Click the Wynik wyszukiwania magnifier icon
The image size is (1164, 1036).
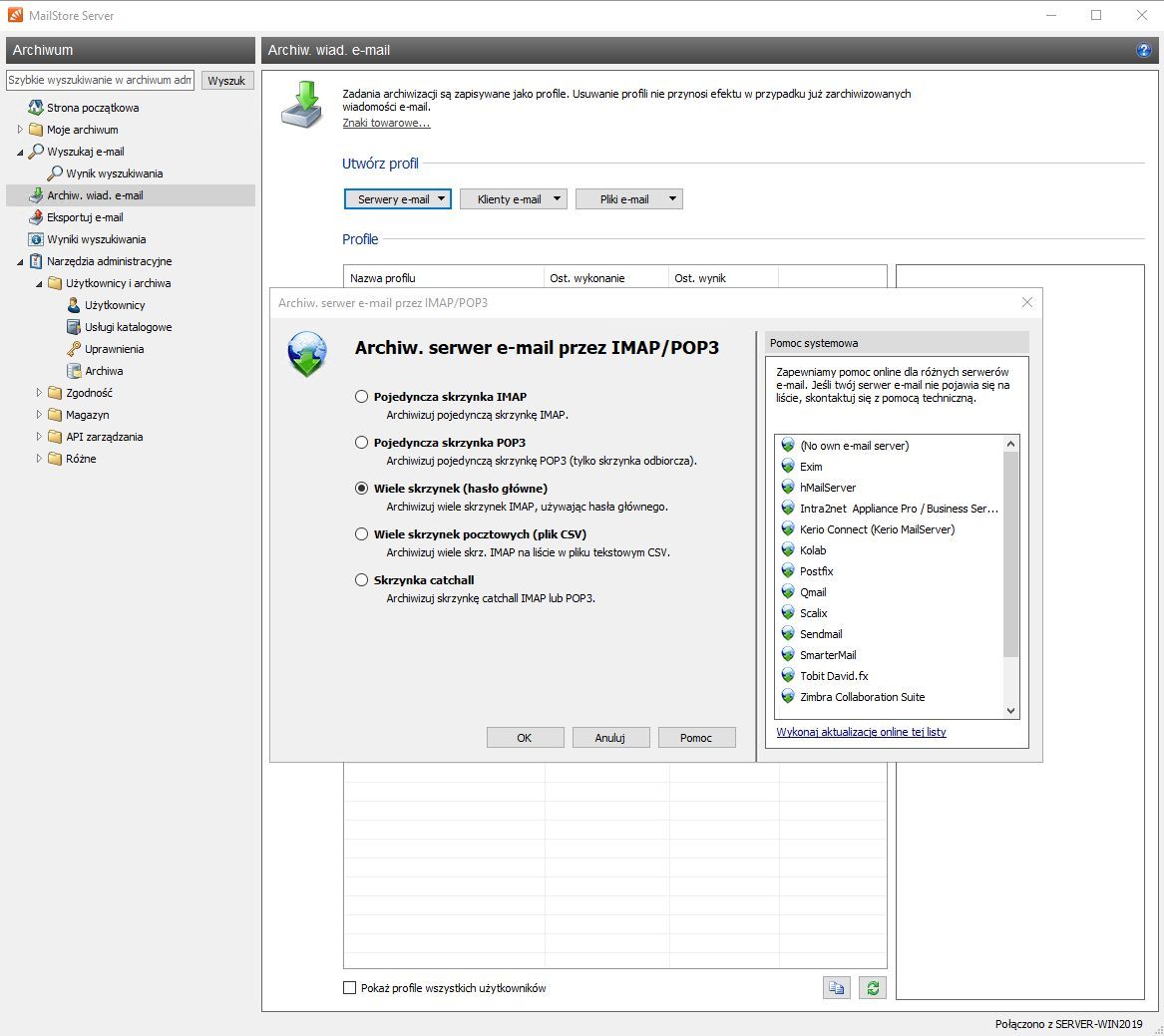(54, 173)
